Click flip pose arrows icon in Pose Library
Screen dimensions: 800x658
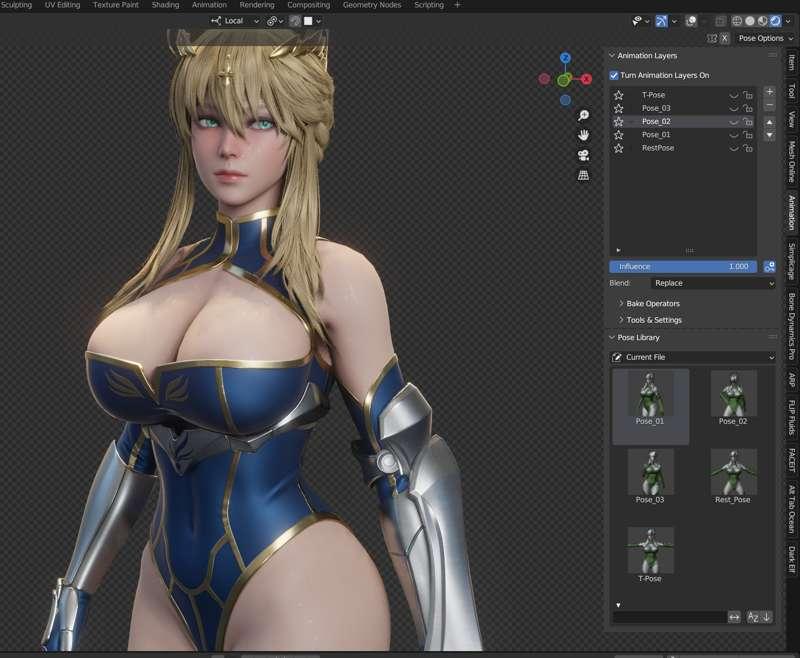[x=734, y=617]
